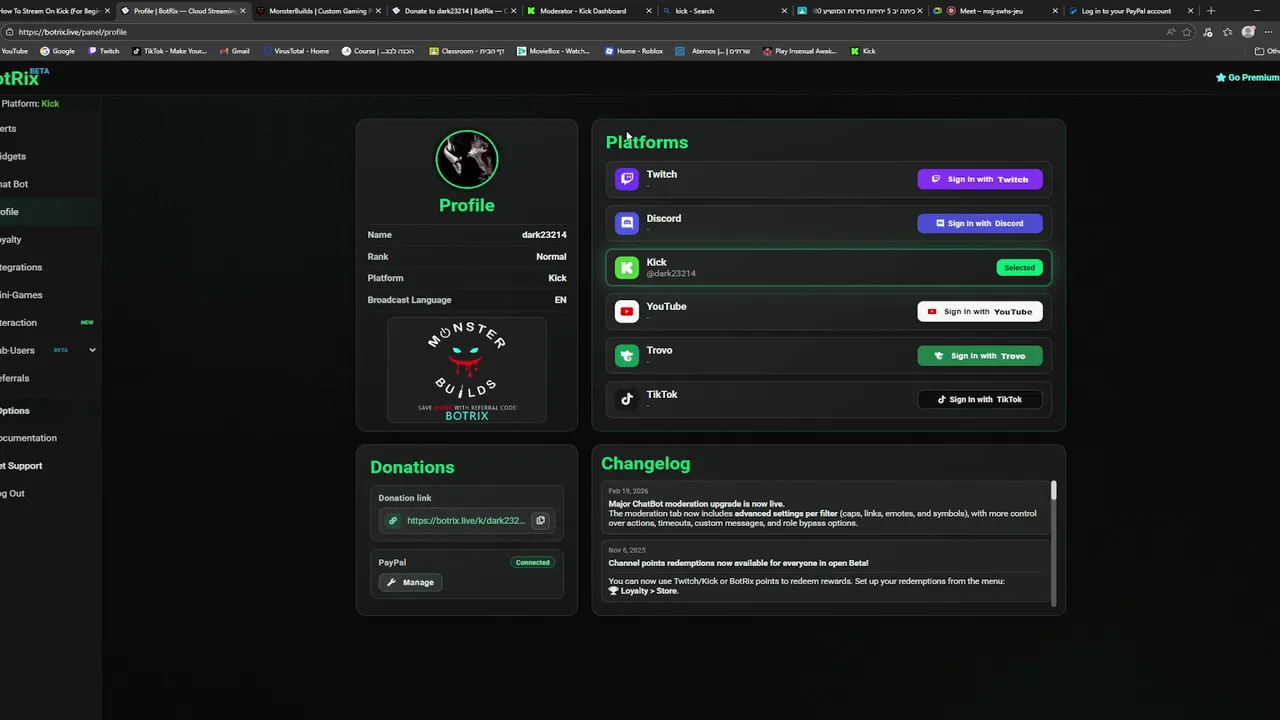Open TikTok bookmark in bookmarks bar

coord(169,51)
